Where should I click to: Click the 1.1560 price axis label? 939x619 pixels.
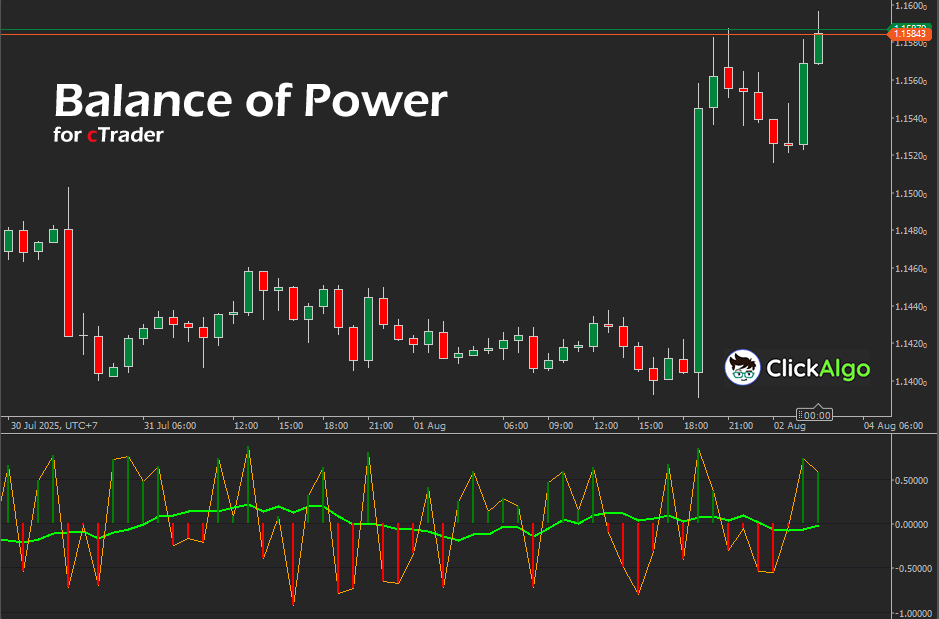910,81
